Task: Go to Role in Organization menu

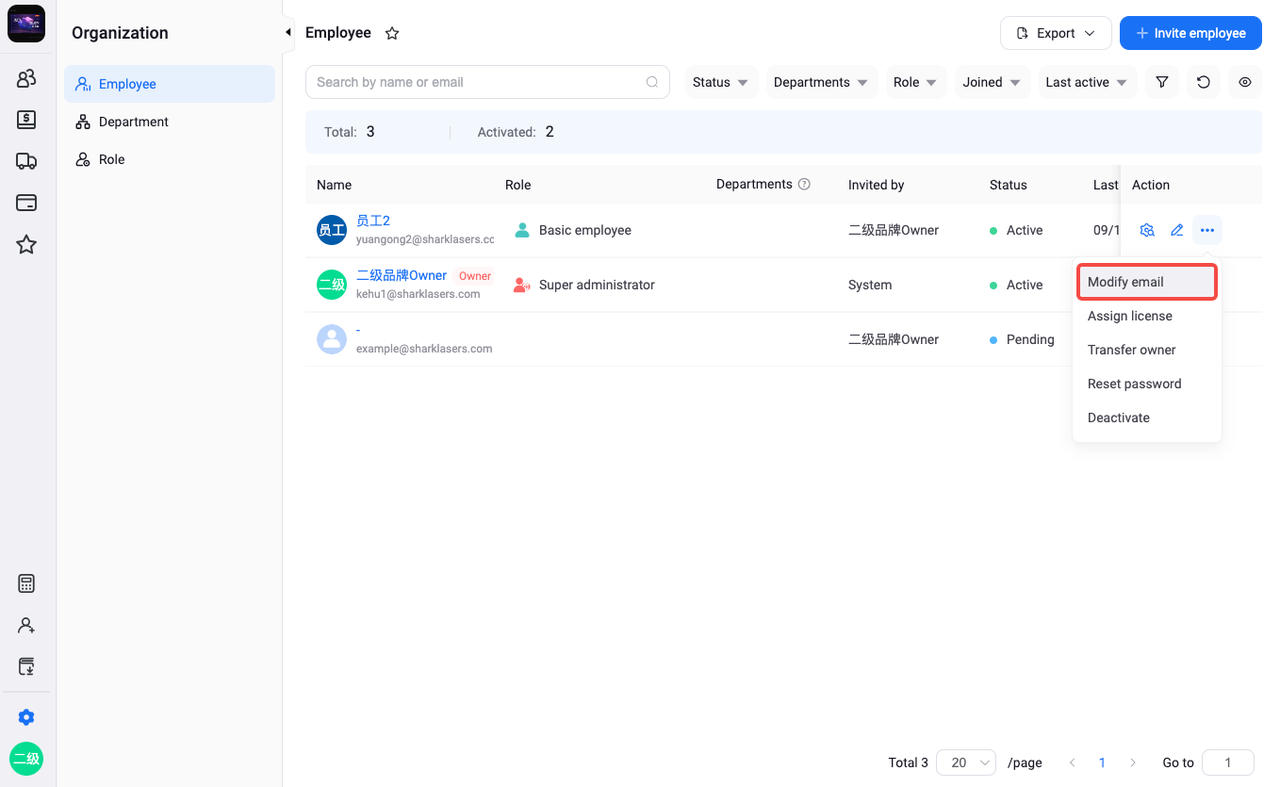Action: tap(169, 160)
